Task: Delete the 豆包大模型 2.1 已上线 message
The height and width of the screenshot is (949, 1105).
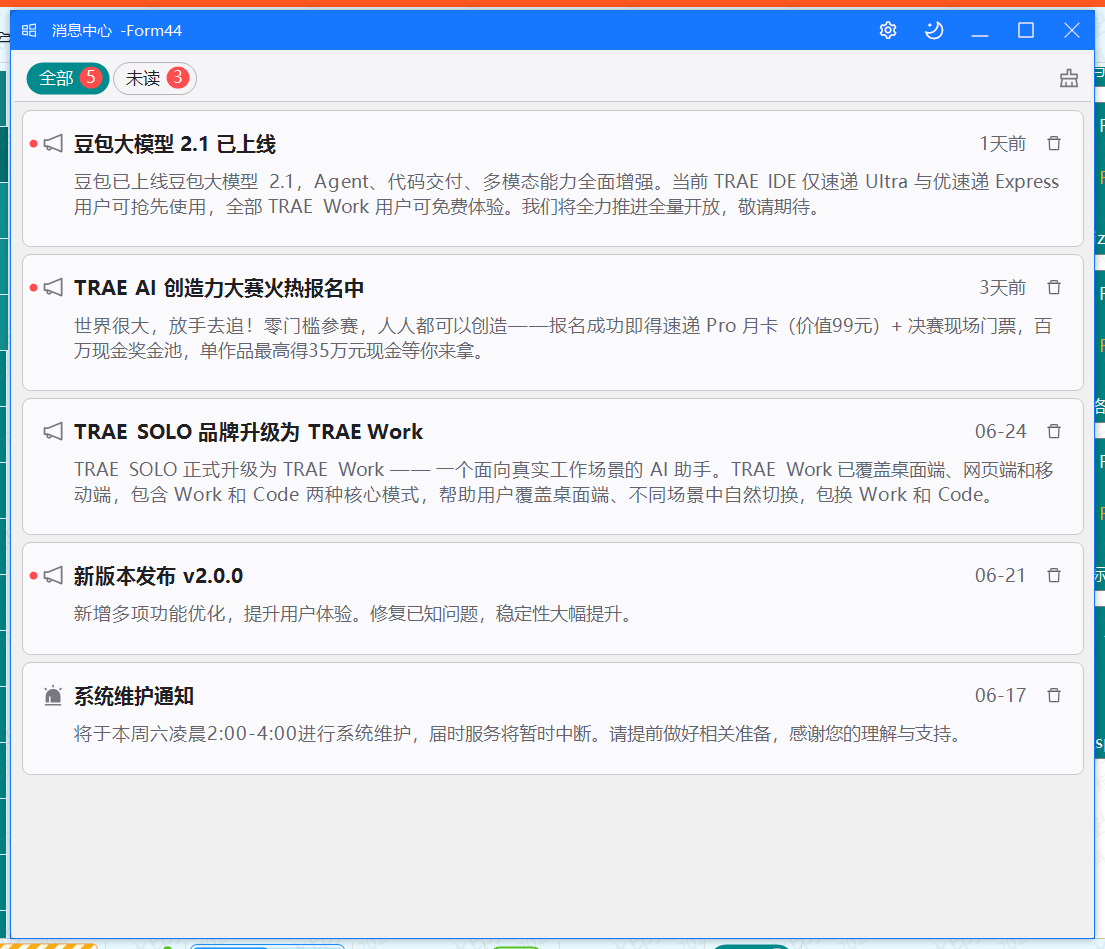Action: coord(1054,144)
